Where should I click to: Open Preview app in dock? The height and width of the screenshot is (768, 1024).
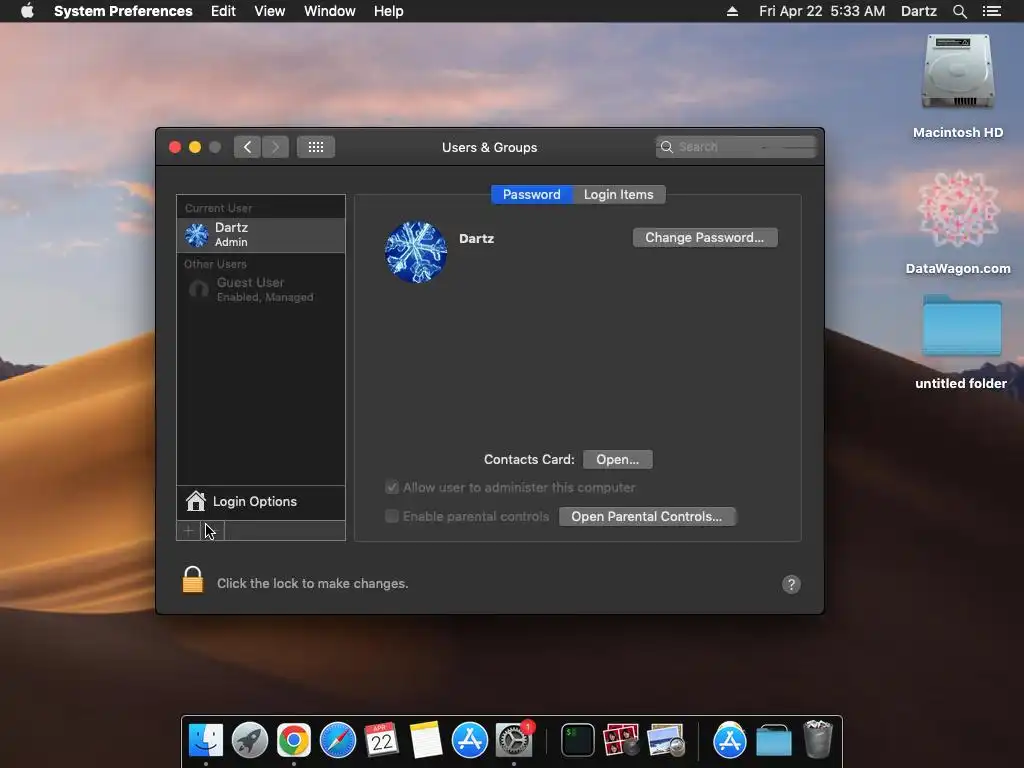click(665, 740)
